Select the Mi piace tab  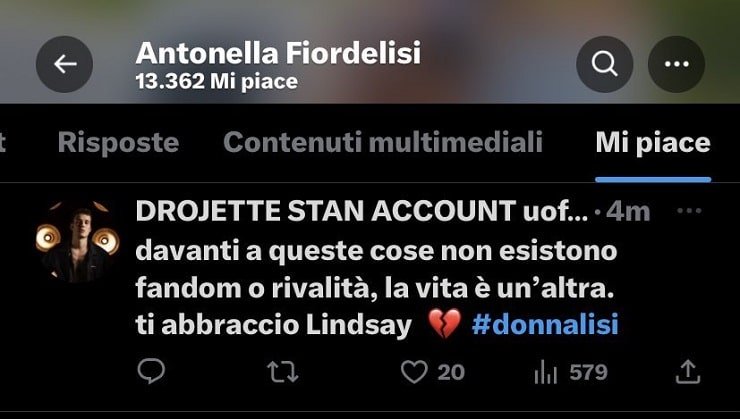click(652, 142)
